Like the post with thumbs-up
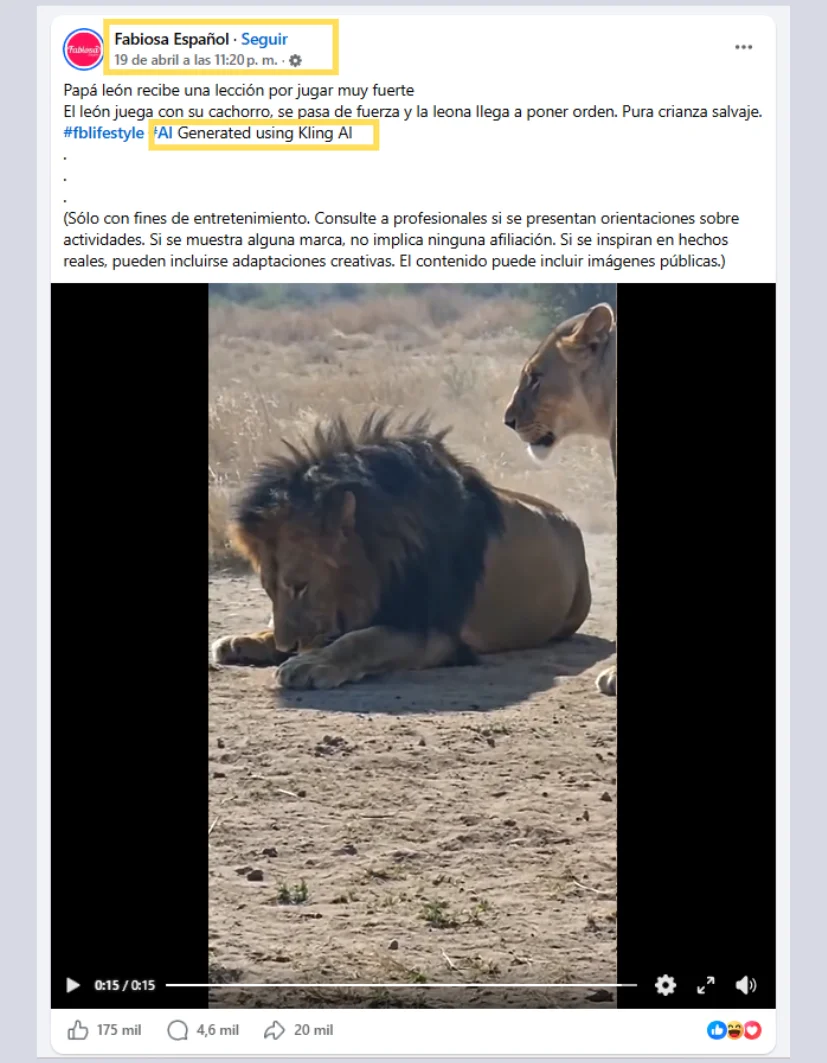This screenshot has height=1063, width=827. pyautogui.click(x=78, y=1030)
